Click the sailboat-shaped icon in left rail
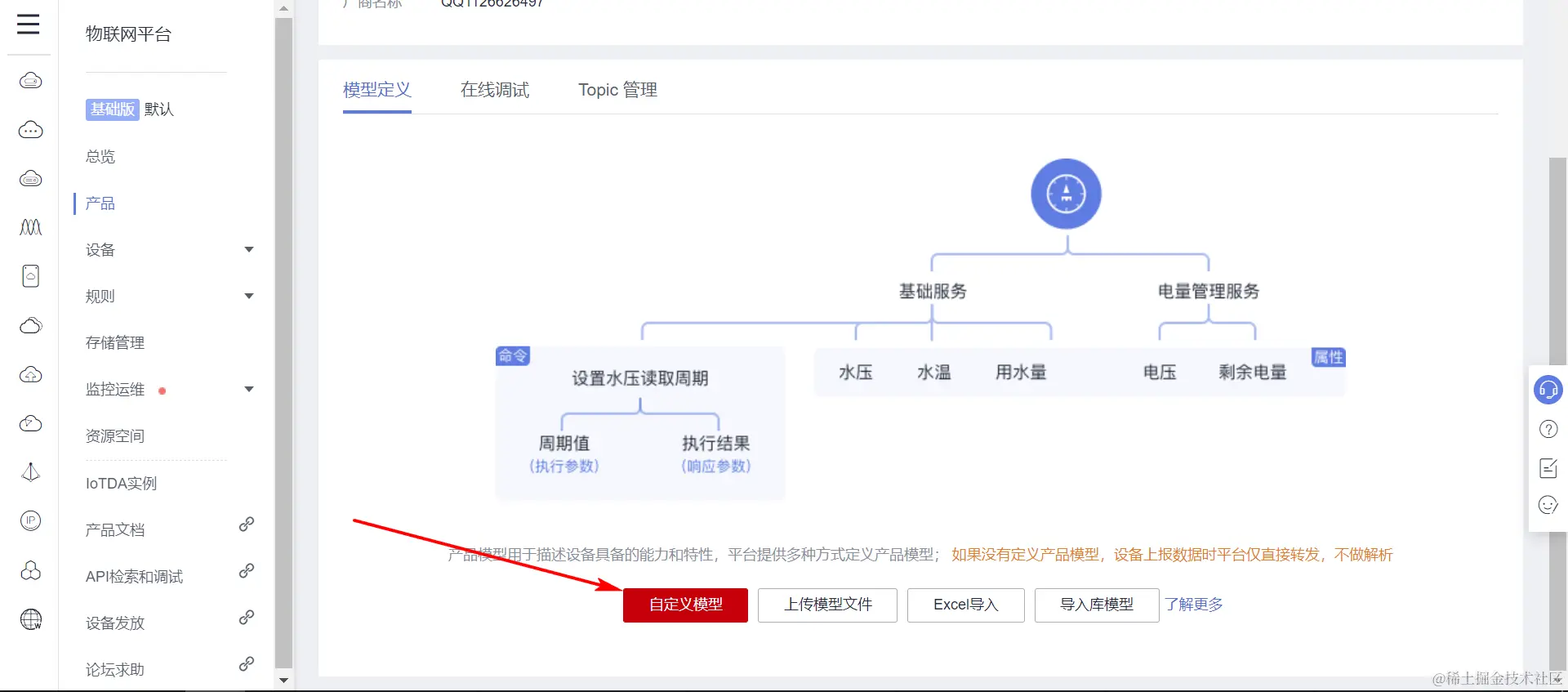 tap(30, 472)
